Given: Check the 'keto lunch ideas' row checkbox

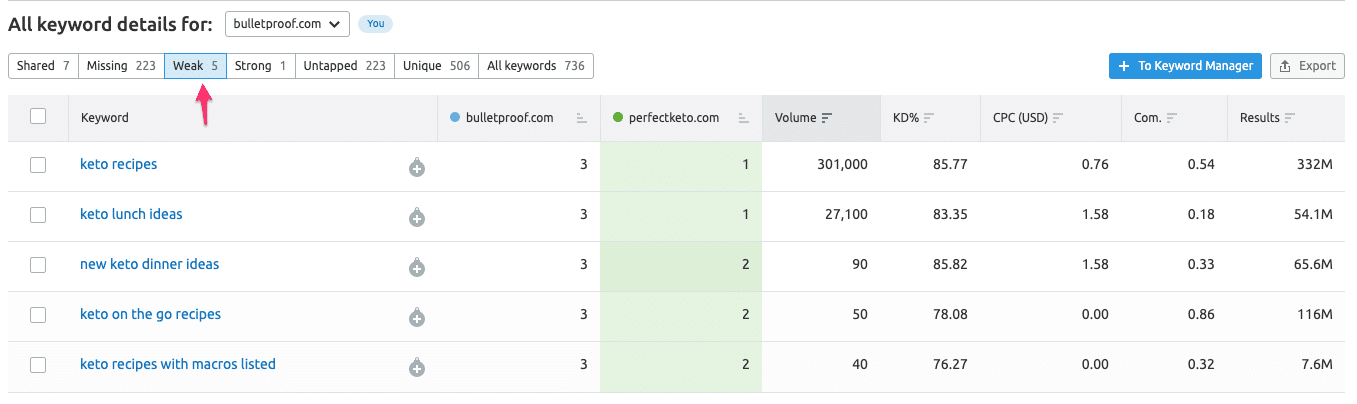Looking at the screenshot, I should pyautogui.click(x=38, y=215).
